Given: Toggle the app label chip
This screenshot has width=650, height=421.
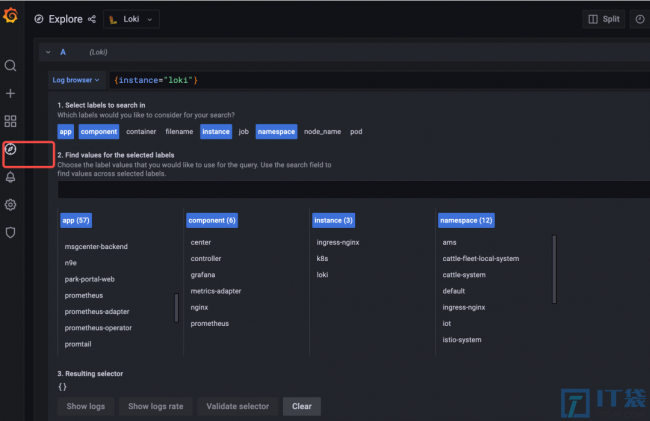Looking at the screenshot, I should 65,132.
